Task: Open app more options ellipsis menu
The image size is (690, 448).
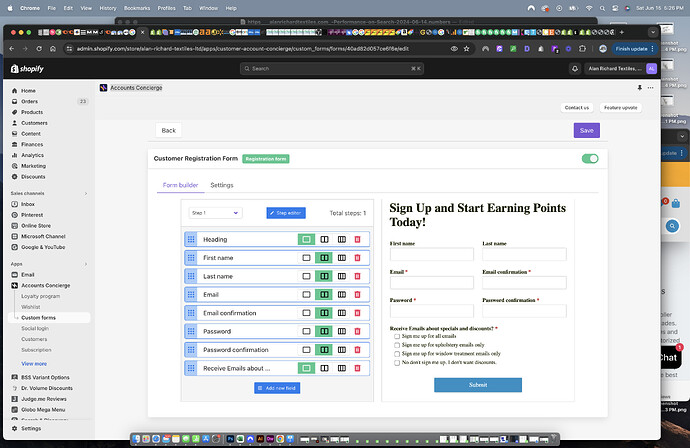Action: [x=650, y=88]
